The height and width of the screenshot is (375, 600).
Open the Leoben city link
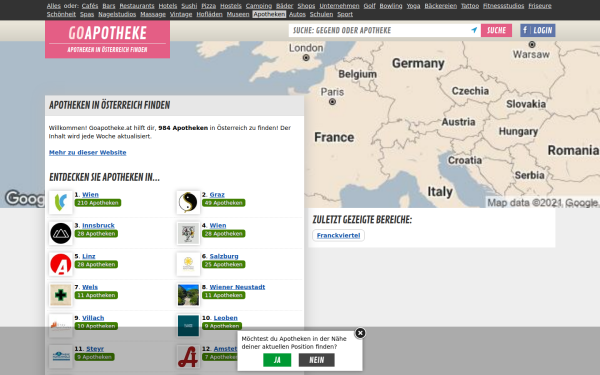point(225,318)
